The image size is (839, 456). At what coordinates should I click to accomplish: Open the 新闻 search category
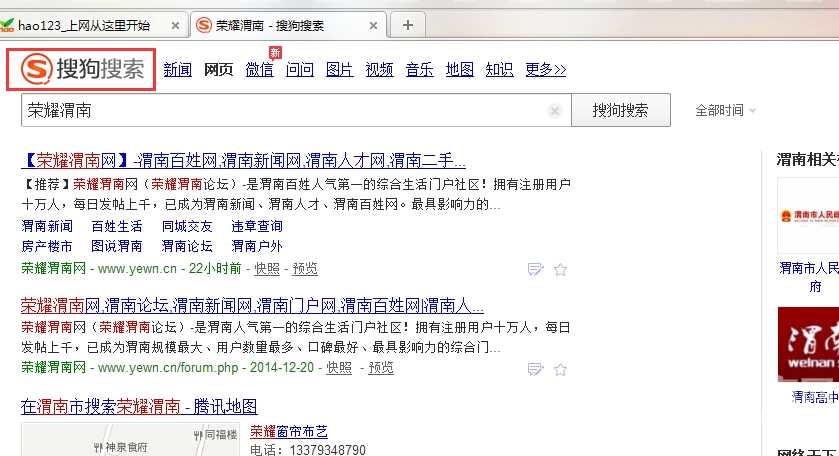click(x=177, y=69)
